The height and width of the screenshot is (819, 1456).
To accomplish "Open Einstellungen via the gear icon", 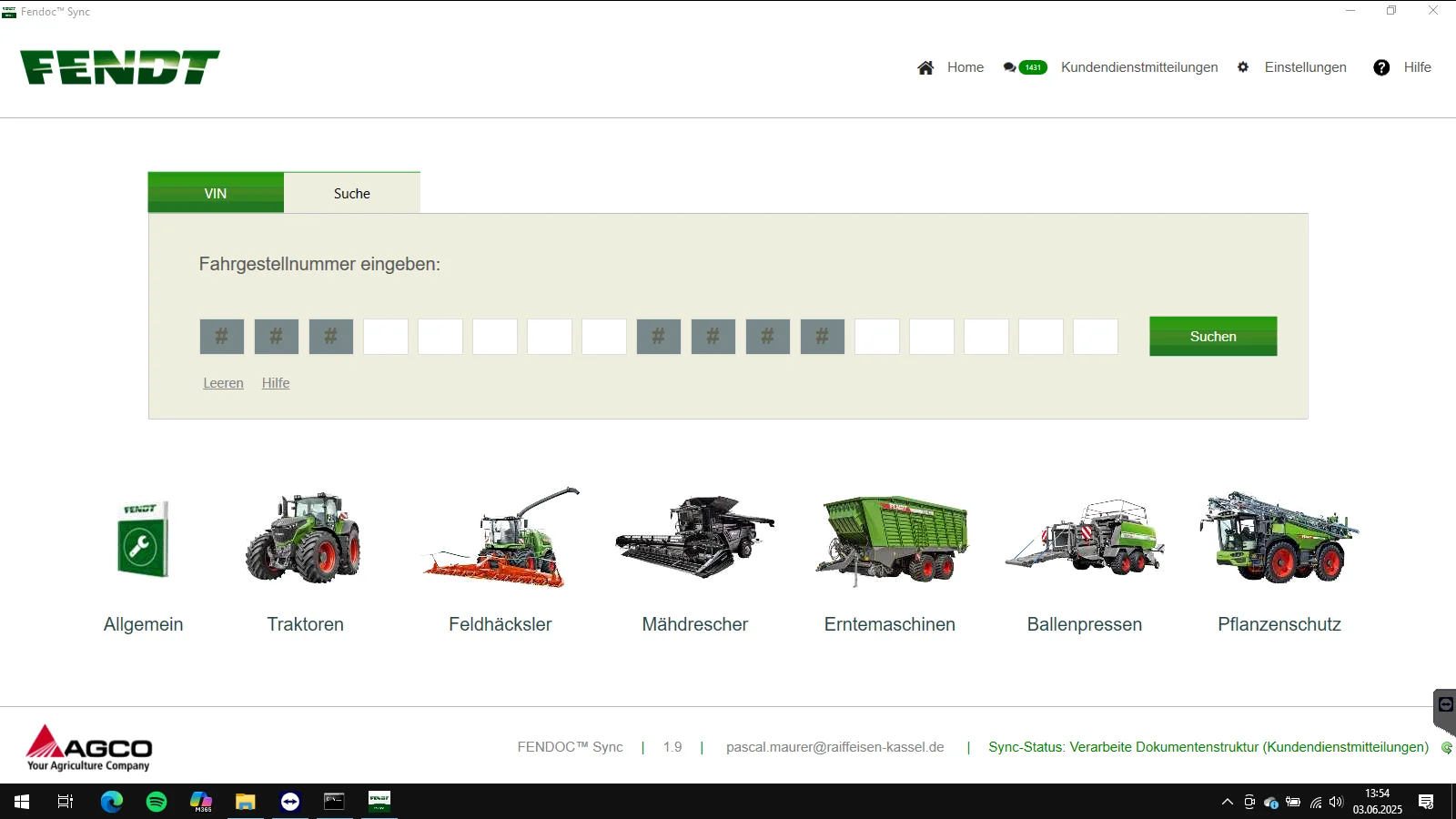I will point(1242,66).
